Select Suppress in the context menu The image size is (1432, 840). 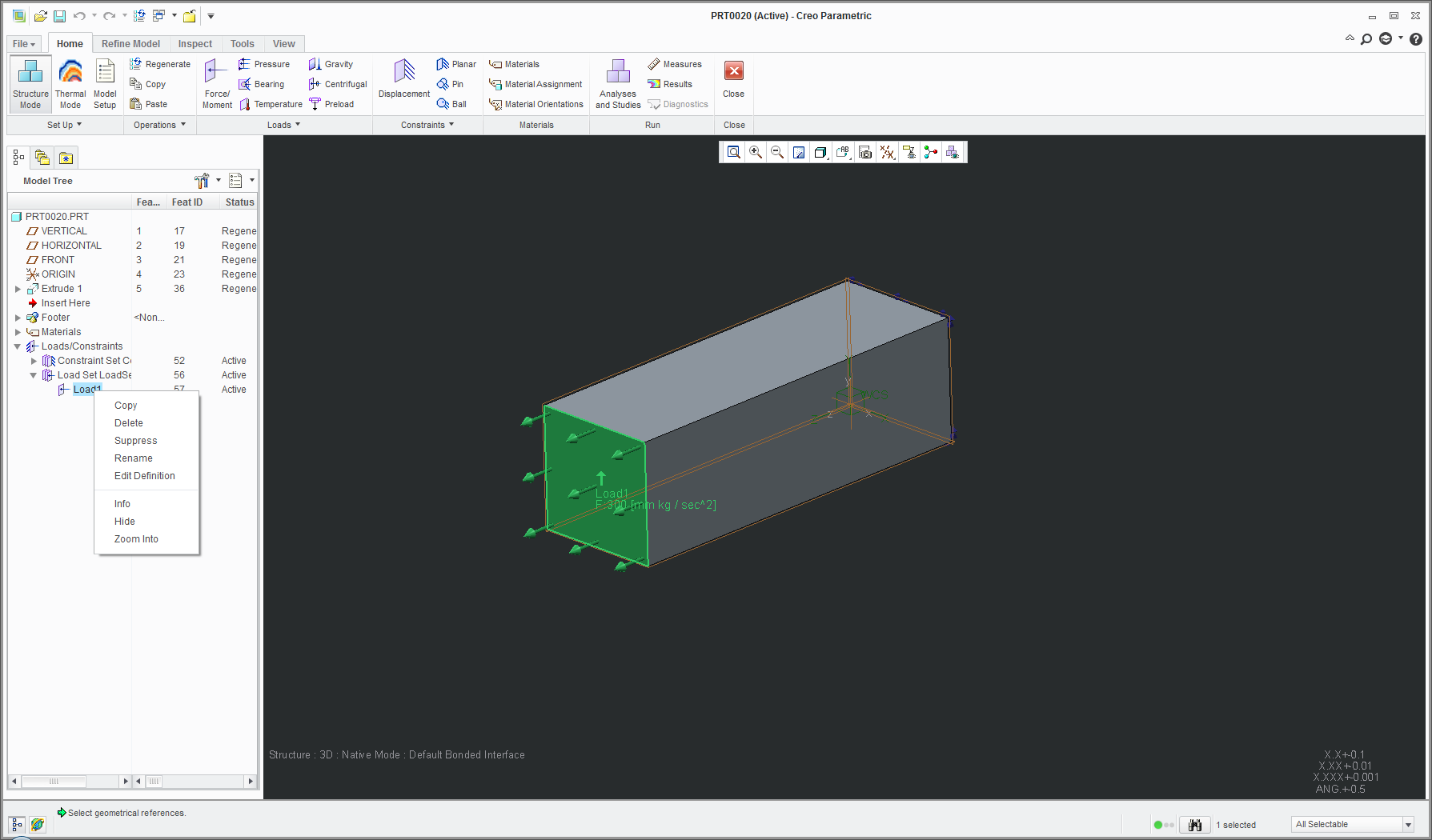[x=135, y=441]
